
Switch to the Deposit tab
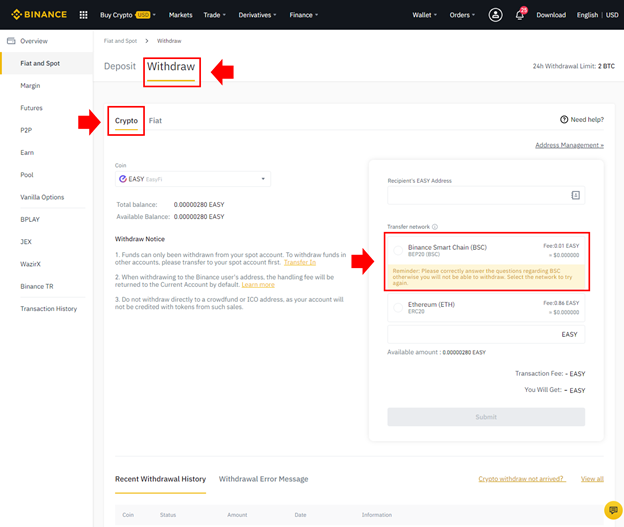tap(120, 66)
